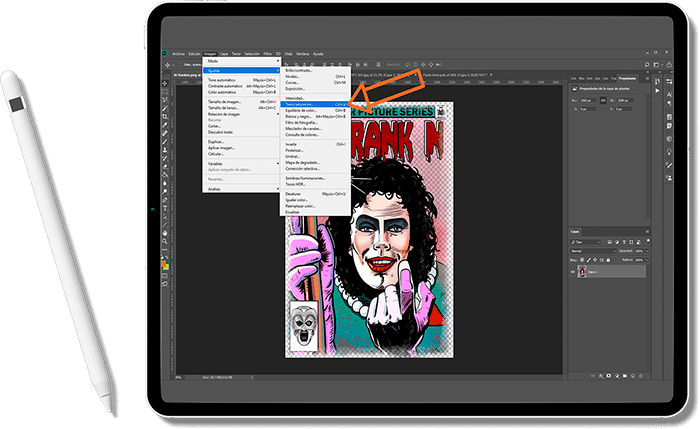Open the Relleno percentage dropdown
700x429 pixels.
coord(647,260)
